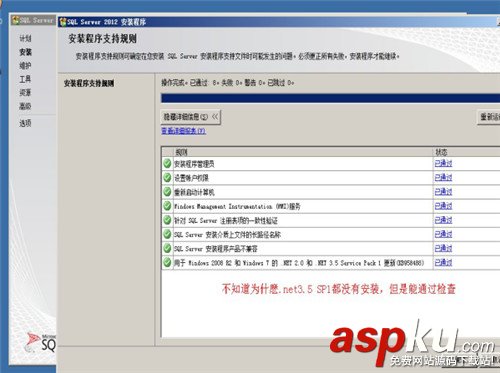The width and height of the screenshot is (500, 373).
Task: Select 资源 in Installation Center sidebar
Action: coord(25,92)
